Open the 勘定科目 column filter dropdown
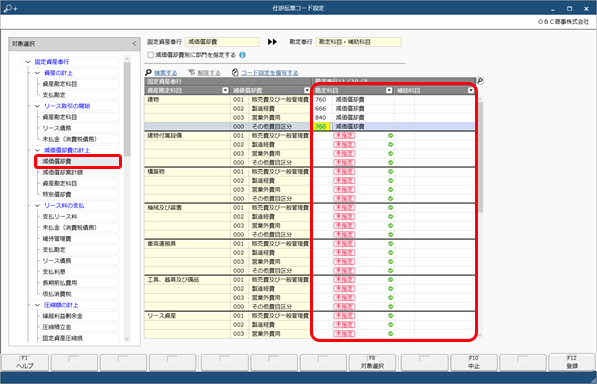This screenshot has height=384, width=597. 389,90
